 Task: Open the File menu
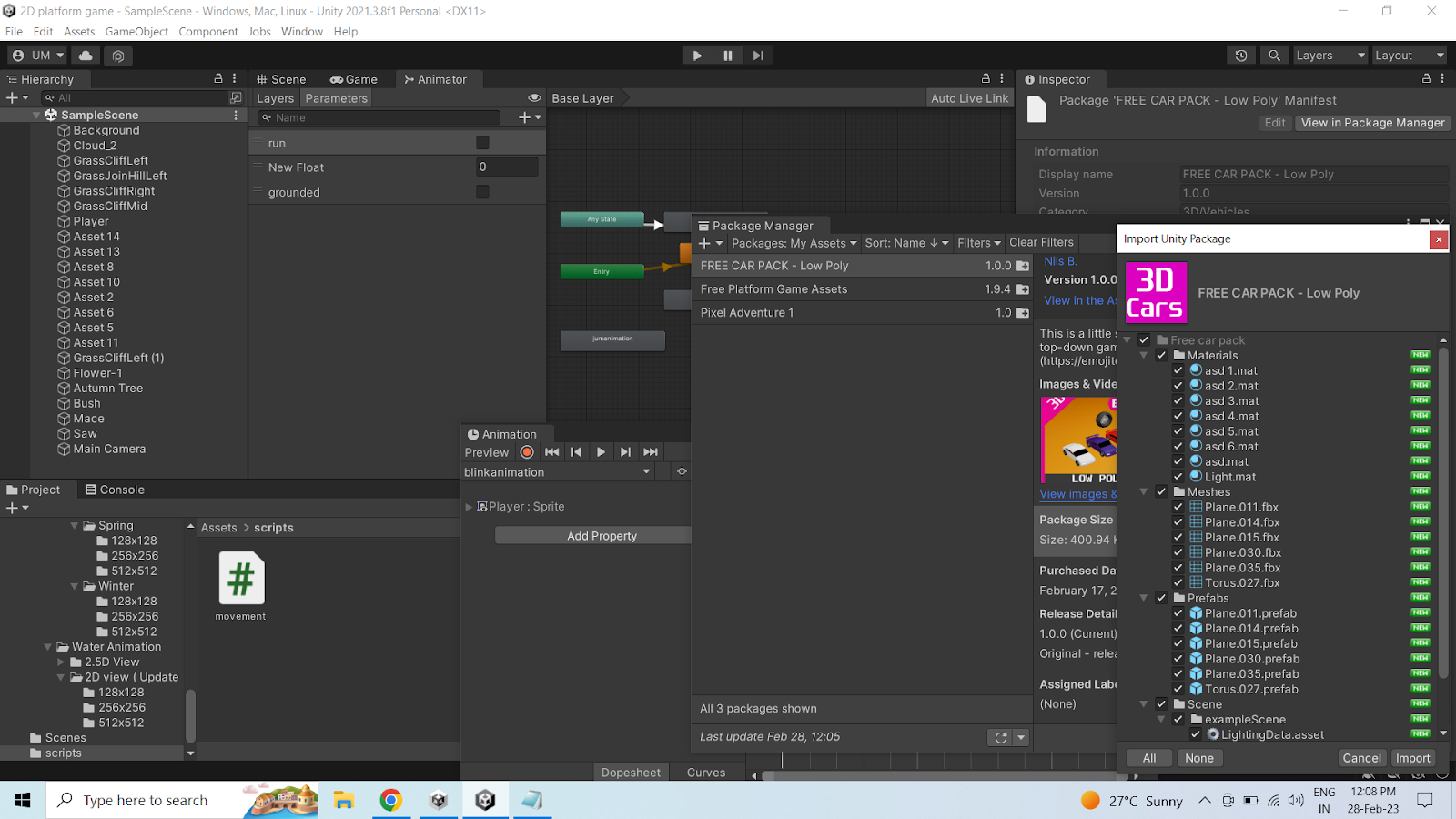14,32
